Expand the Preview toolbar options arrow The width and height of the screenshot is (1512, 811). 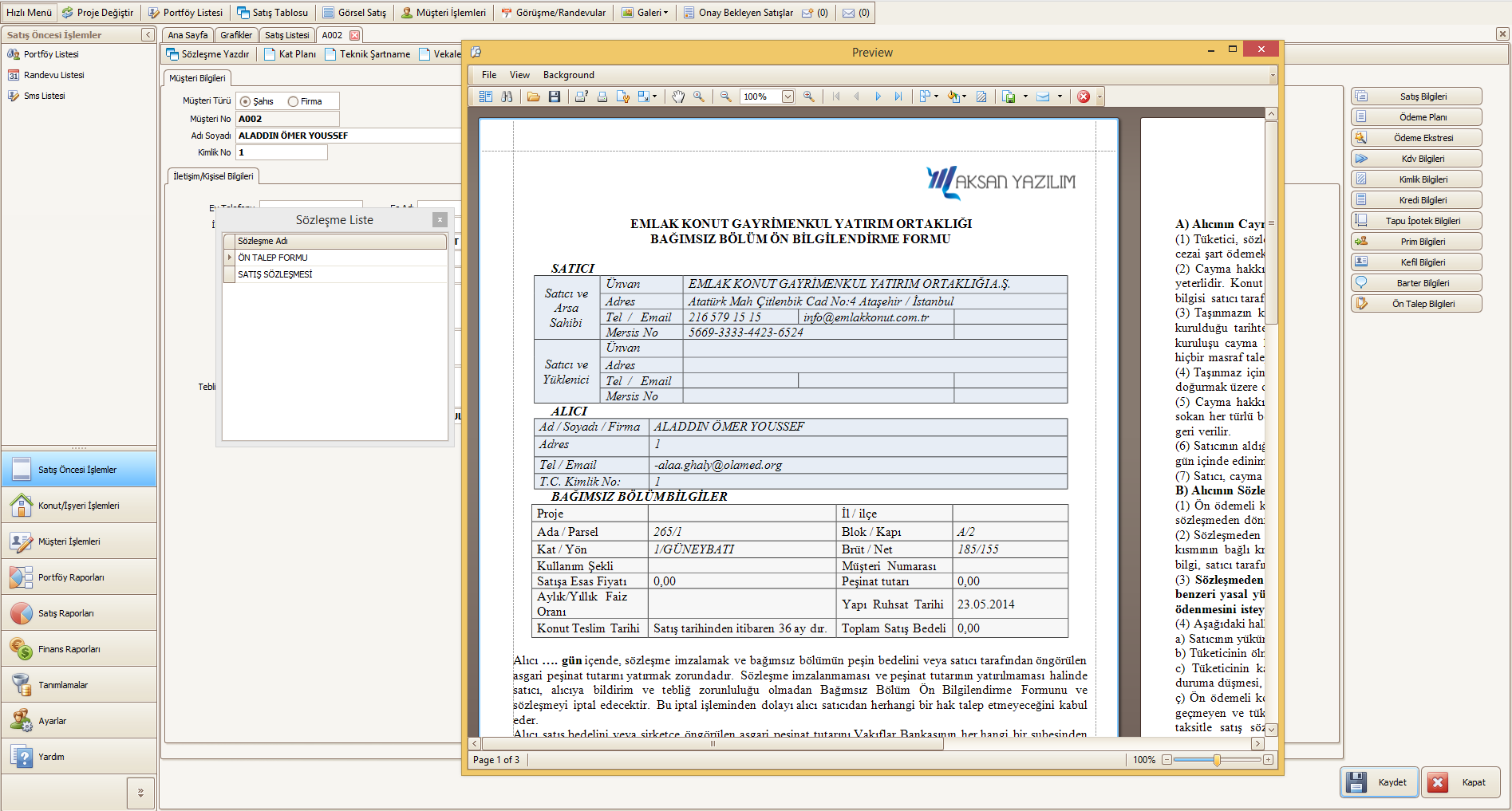(x=1100, y=96)
